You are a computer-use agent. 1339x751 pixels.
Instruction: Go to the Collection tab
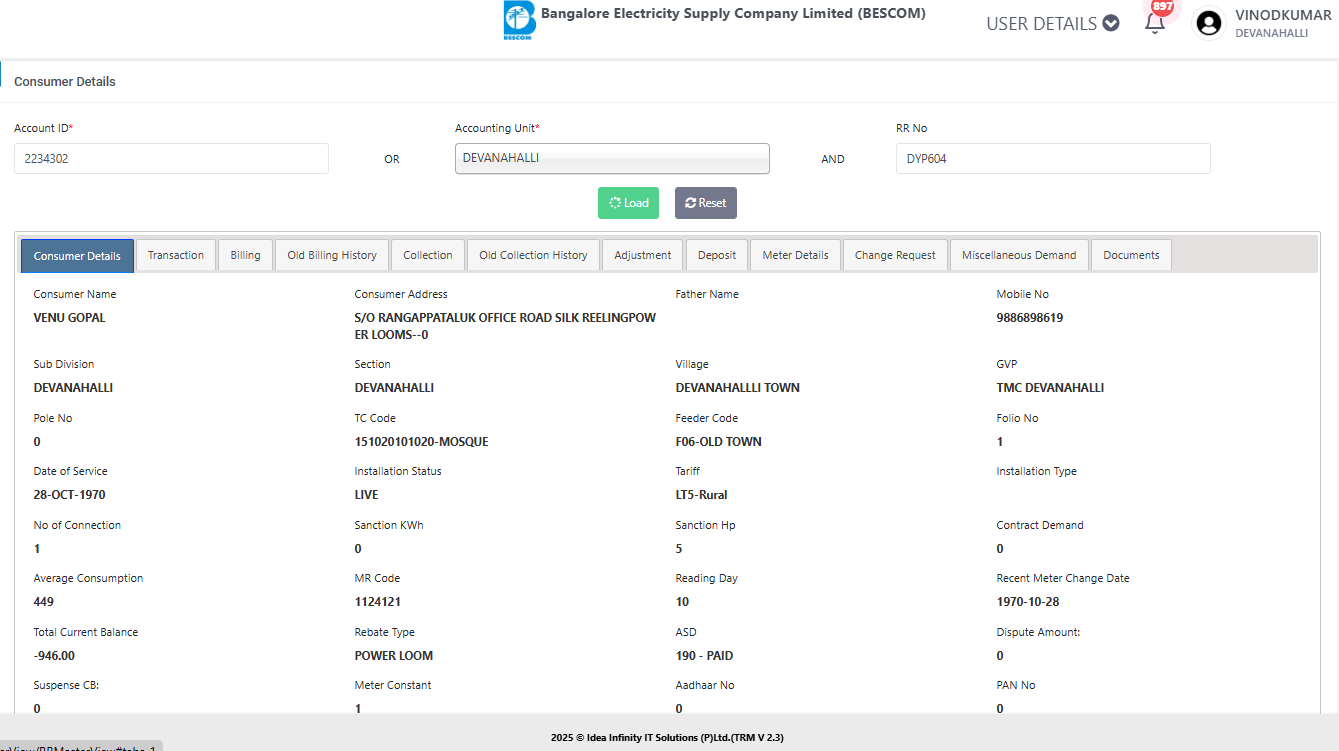click(x=428, y=255)
